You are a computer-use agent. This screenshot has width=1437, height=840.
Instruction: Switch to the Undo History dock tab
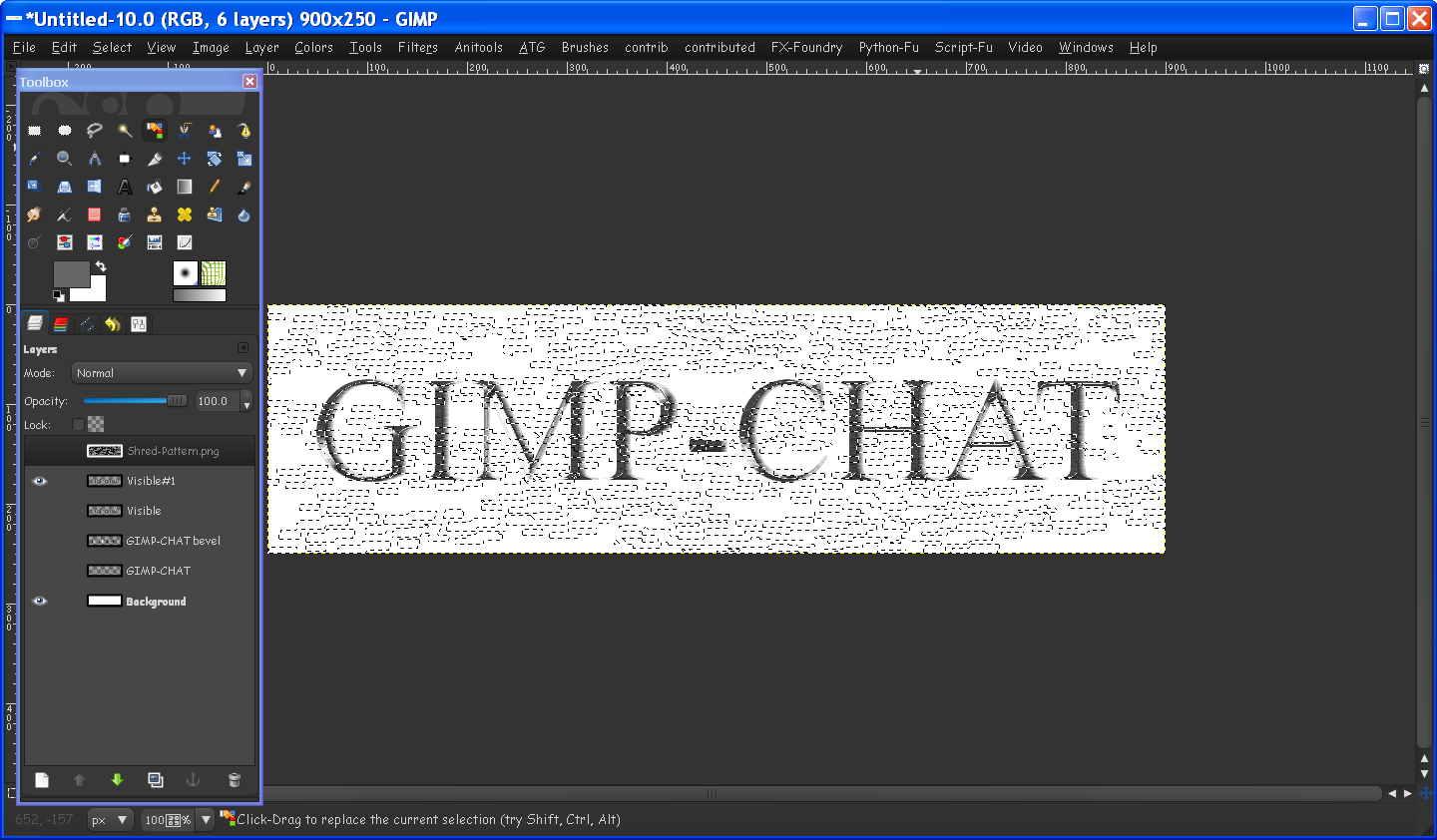pyautogui.click(x=113, y=323)
